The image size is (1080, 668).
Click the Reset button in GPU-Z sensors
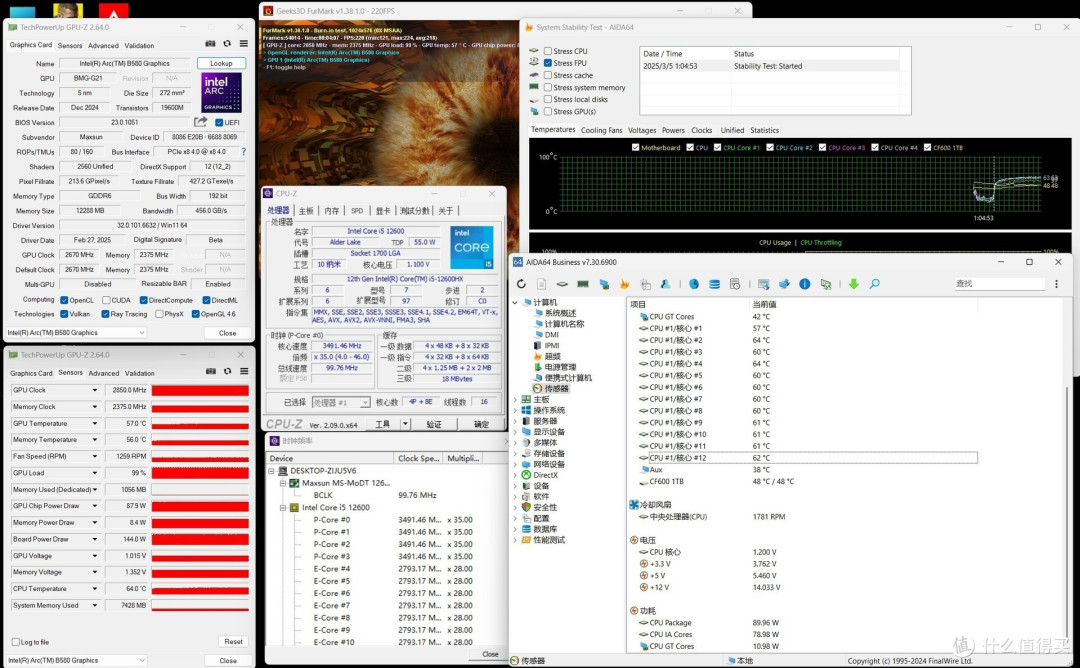coord(233,642)
